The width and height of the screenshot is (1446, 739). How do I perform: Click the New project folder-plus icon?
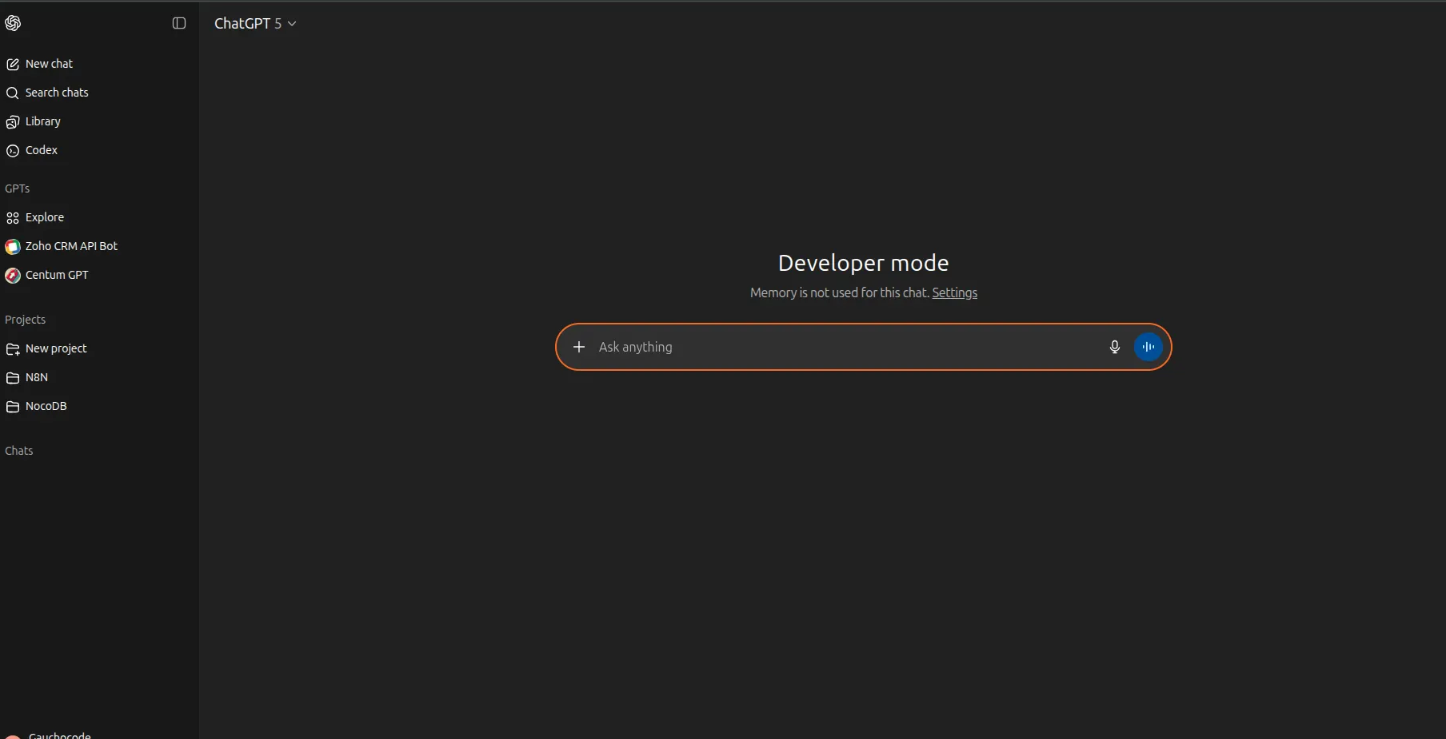[x=13, y=349]
